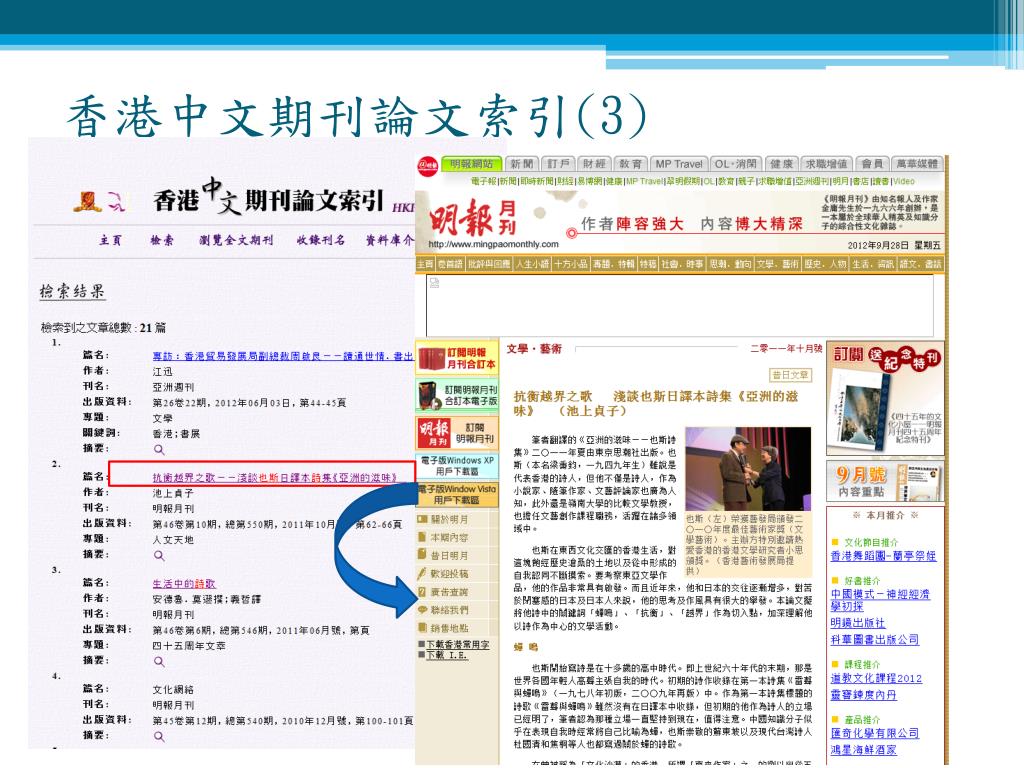
Task: Click the 下載 I.E. link
Action: 447,654
